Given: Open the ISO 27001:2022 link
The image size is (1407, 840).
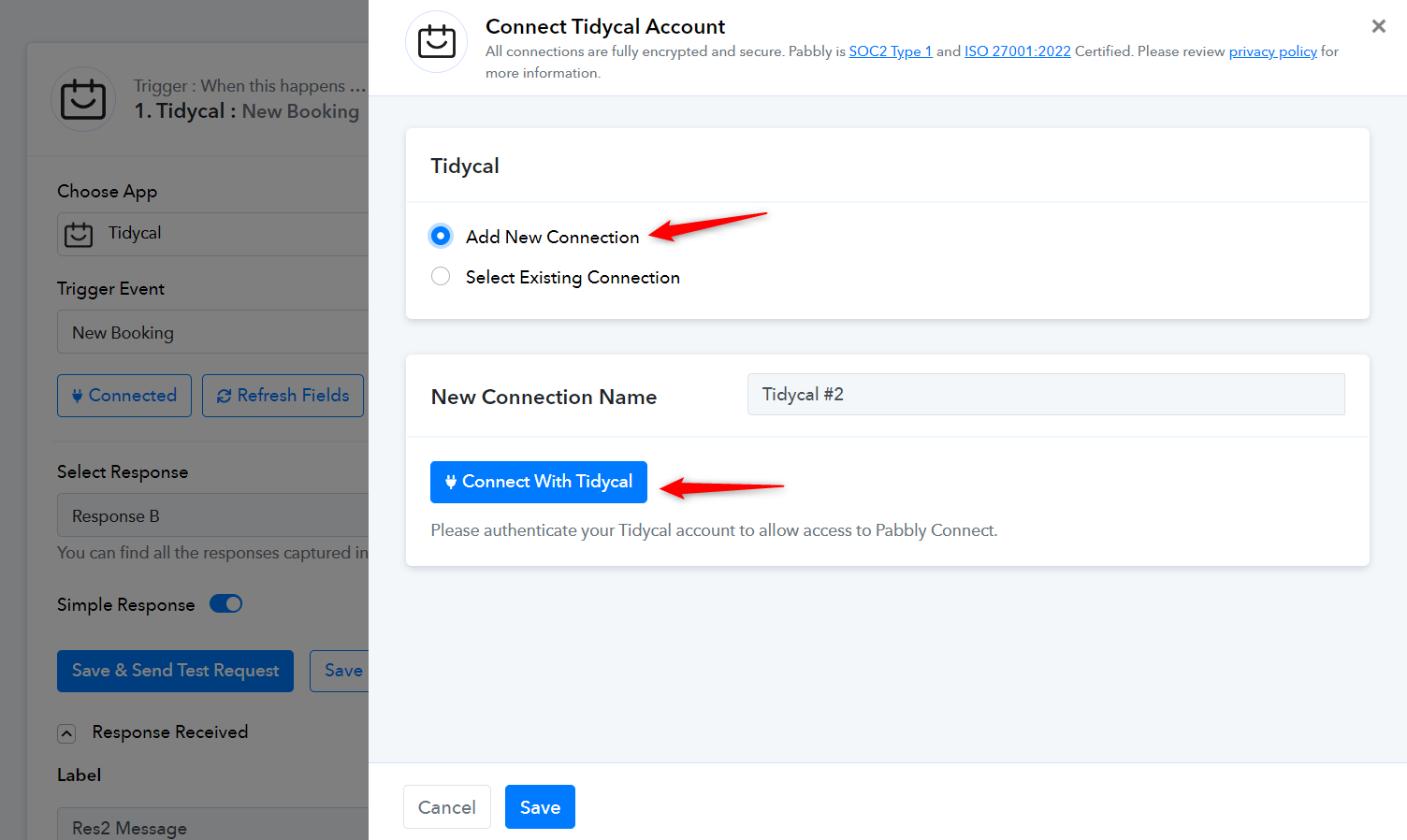Looking at the screenshot, I should click(1018, 51).
